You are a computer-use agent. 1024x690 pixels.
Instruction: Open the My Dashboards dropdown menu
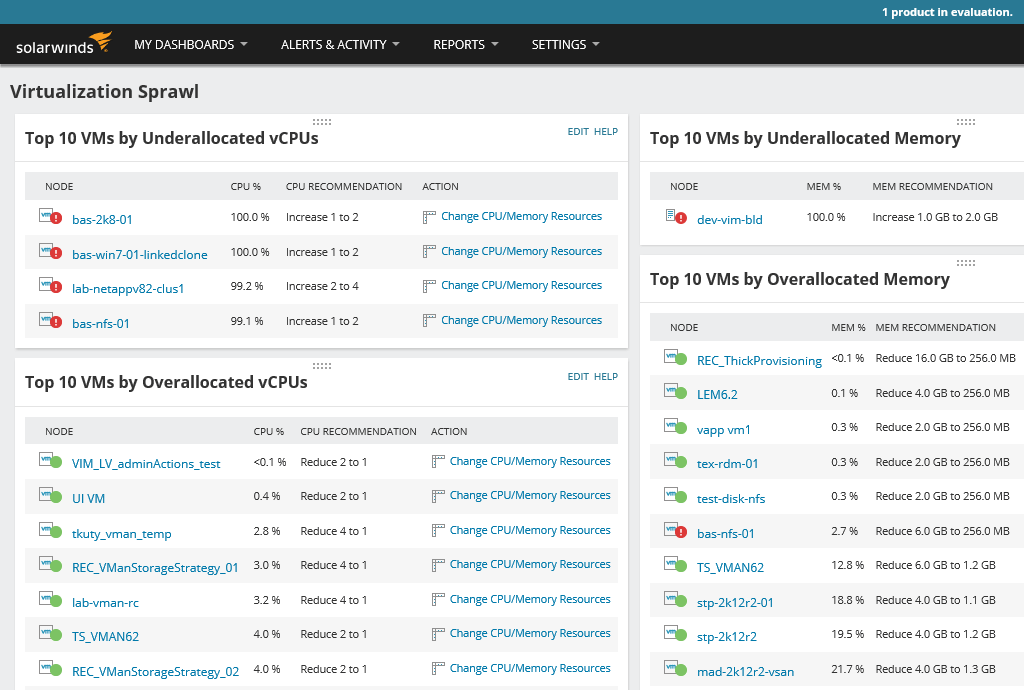190,45
